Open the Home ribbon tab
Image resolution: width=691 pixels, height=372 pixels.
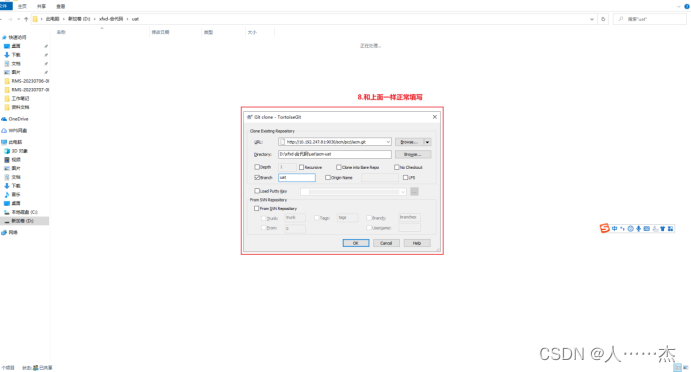pyautogui.click(x=22, y=6)
